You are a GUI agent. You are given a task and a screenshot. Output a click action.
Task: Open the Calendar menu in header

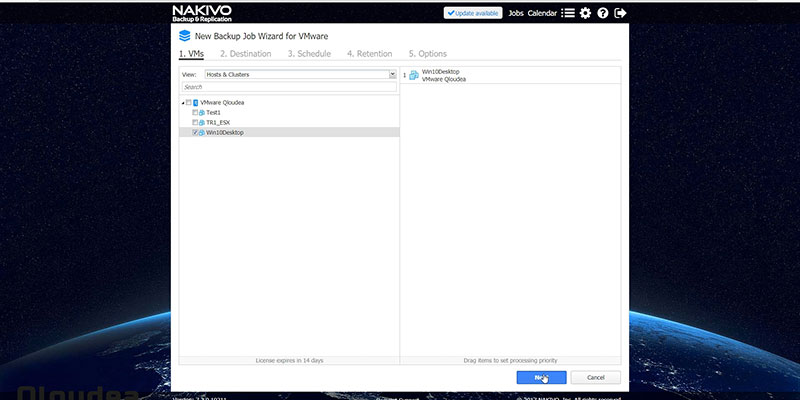point(542,13)
